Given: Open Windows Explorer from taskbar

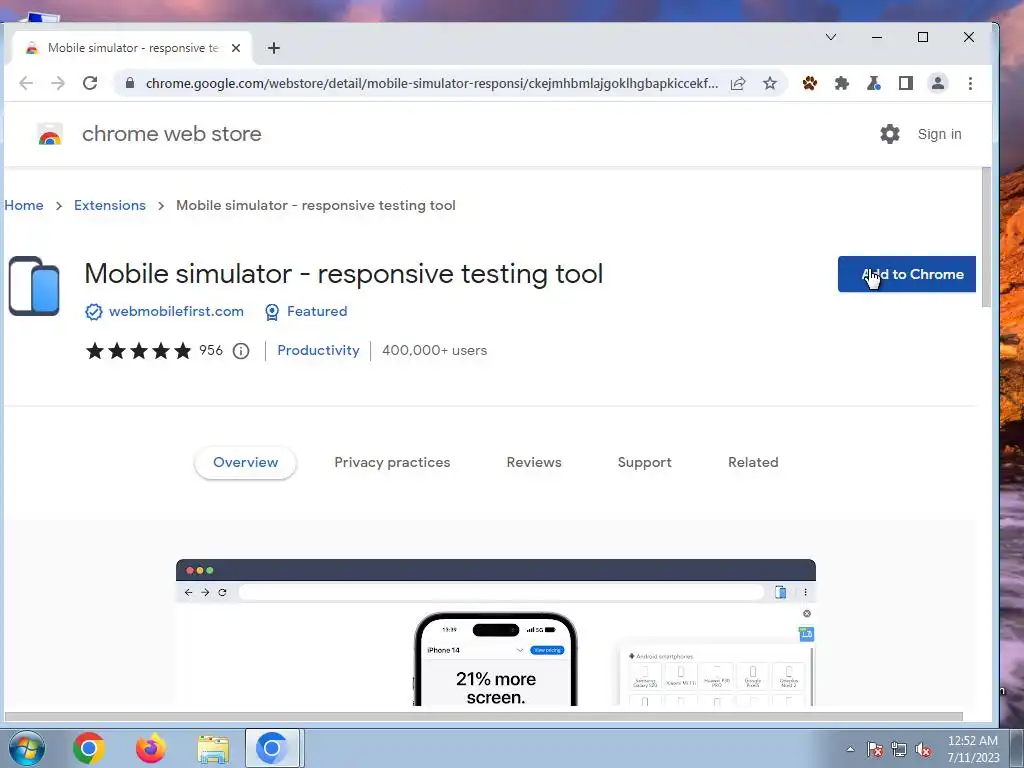Looking at the screenshot, I should pyautogui.click(x=213, y=748).
